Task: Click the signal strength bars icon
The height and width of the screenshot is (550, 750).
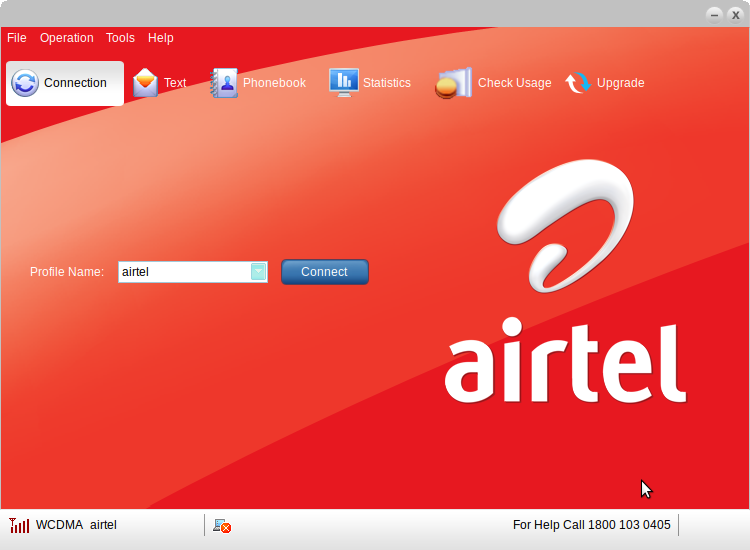Action: coord(19,525)
